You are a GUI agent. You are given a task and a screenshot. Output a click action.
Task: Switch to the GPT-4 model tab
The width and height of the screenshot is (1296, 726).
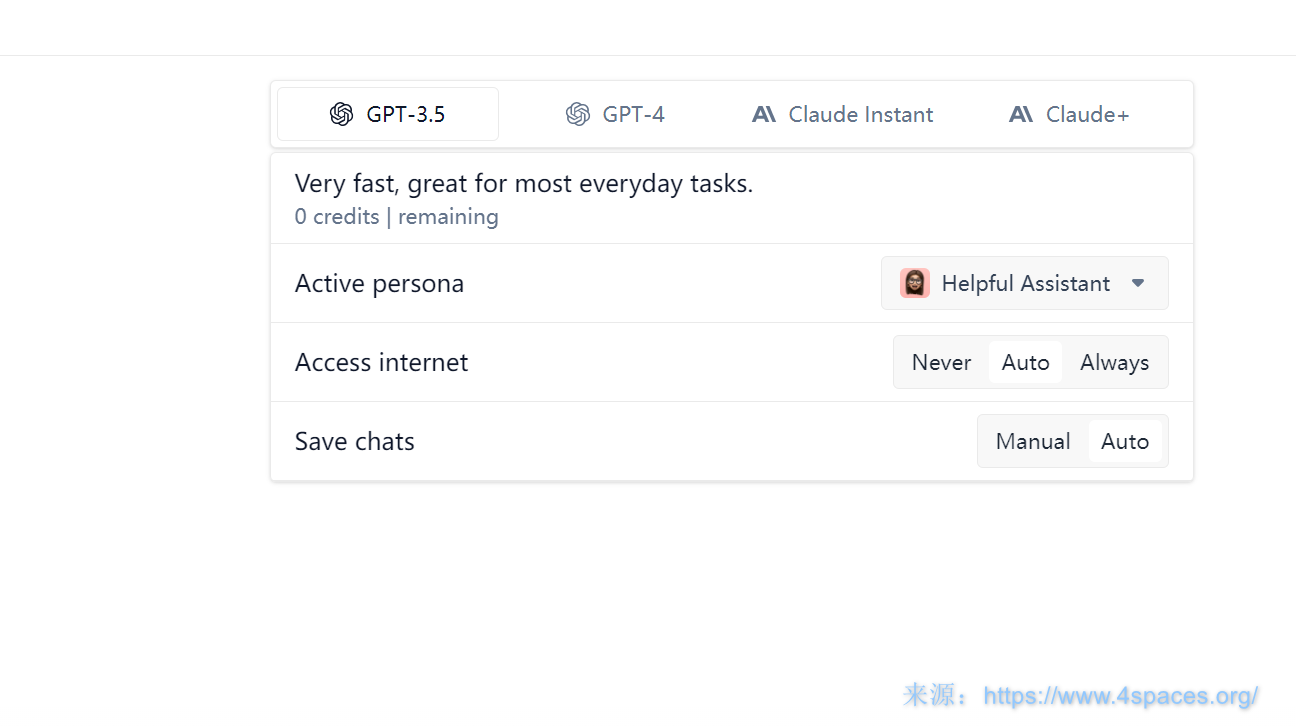633,115
